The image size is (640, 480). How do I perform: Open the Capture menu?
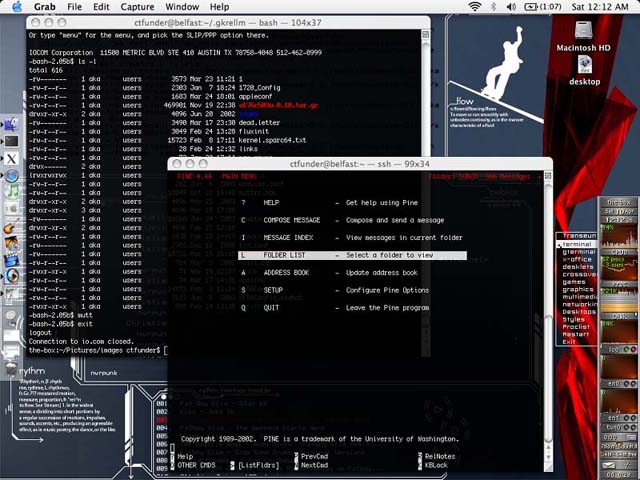138,7
